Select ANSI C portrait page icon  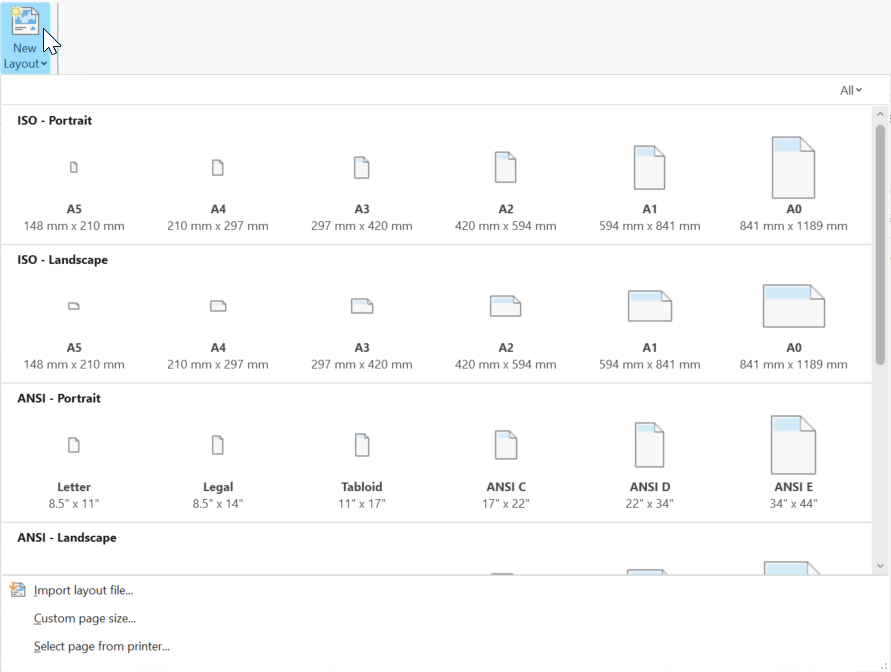pos(506,445)
